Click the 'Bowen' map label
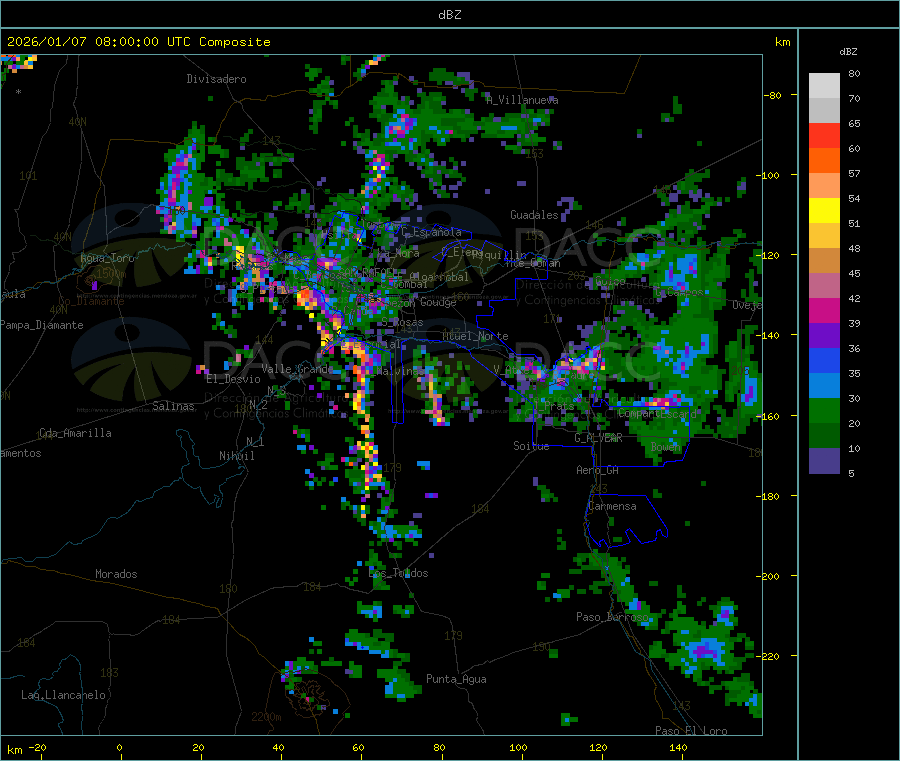 666,446
